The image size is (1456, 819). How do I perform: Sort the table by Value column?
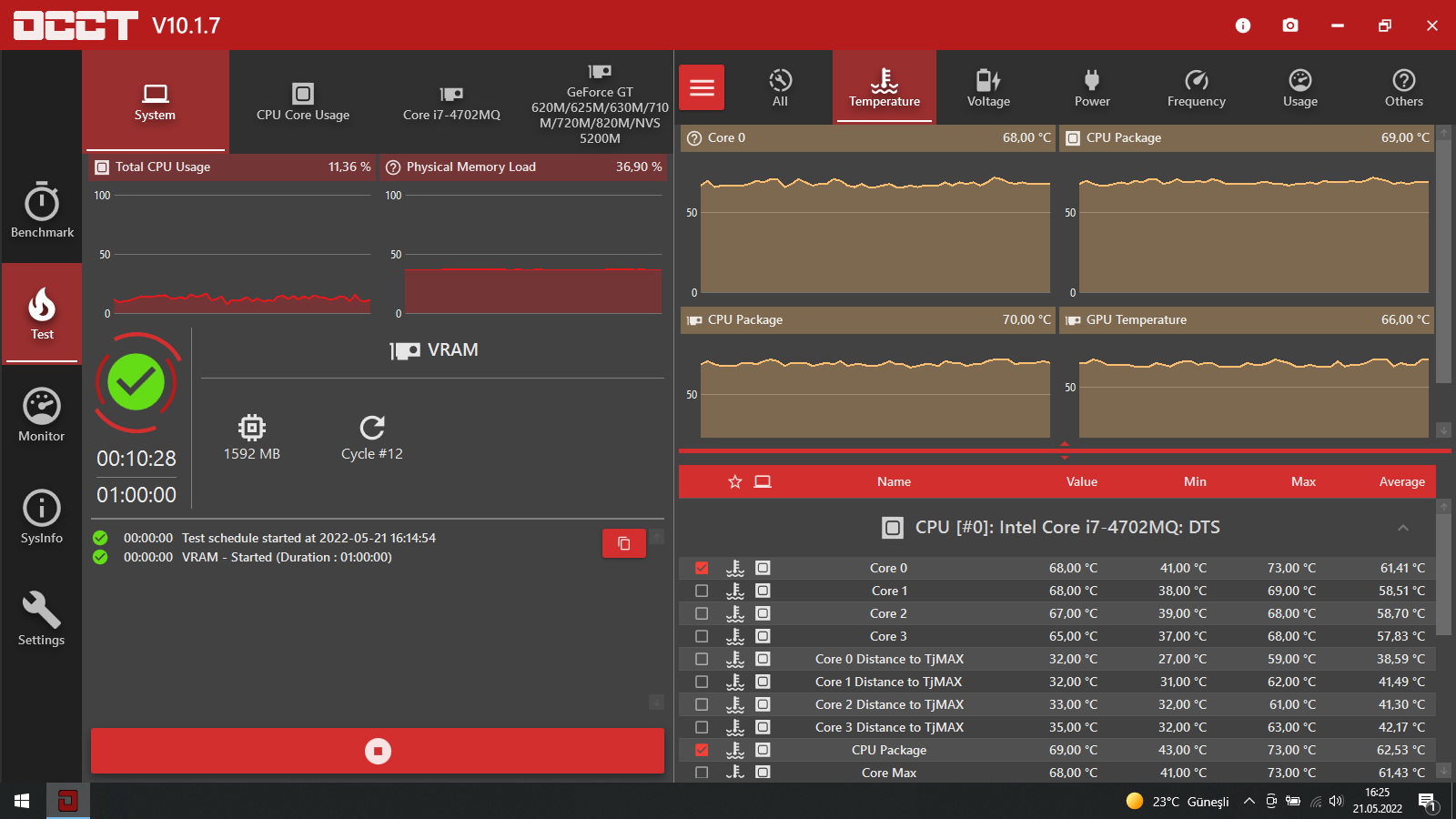point(1082,481)
